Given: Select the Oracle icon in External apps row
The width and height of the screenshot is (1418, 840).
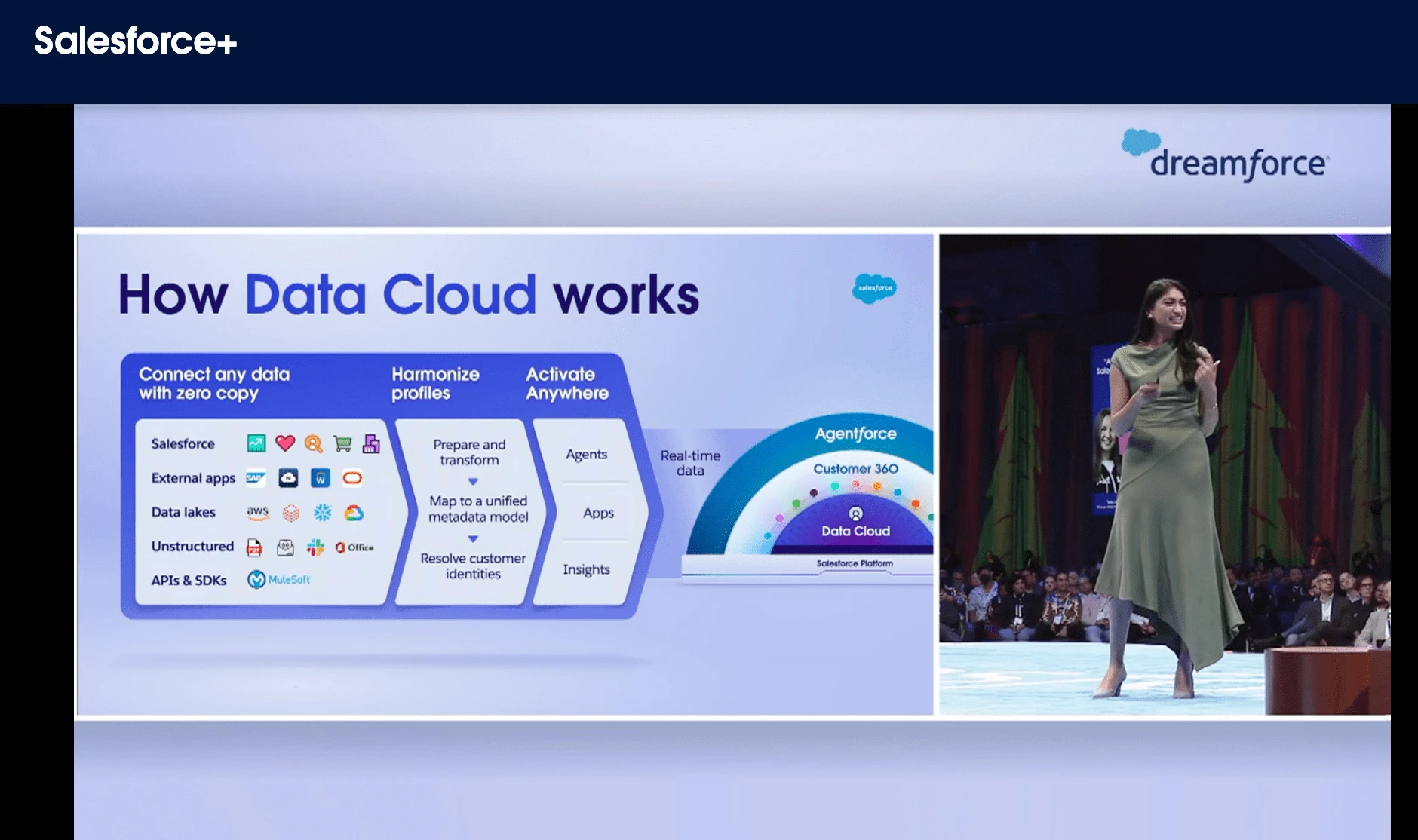Looking at the screenshot, I should pos(351,479).
